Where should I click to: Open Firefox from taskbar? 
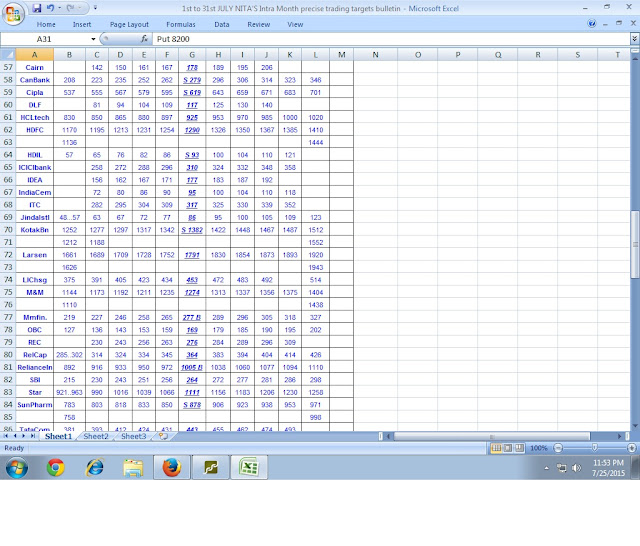point(171,467)
